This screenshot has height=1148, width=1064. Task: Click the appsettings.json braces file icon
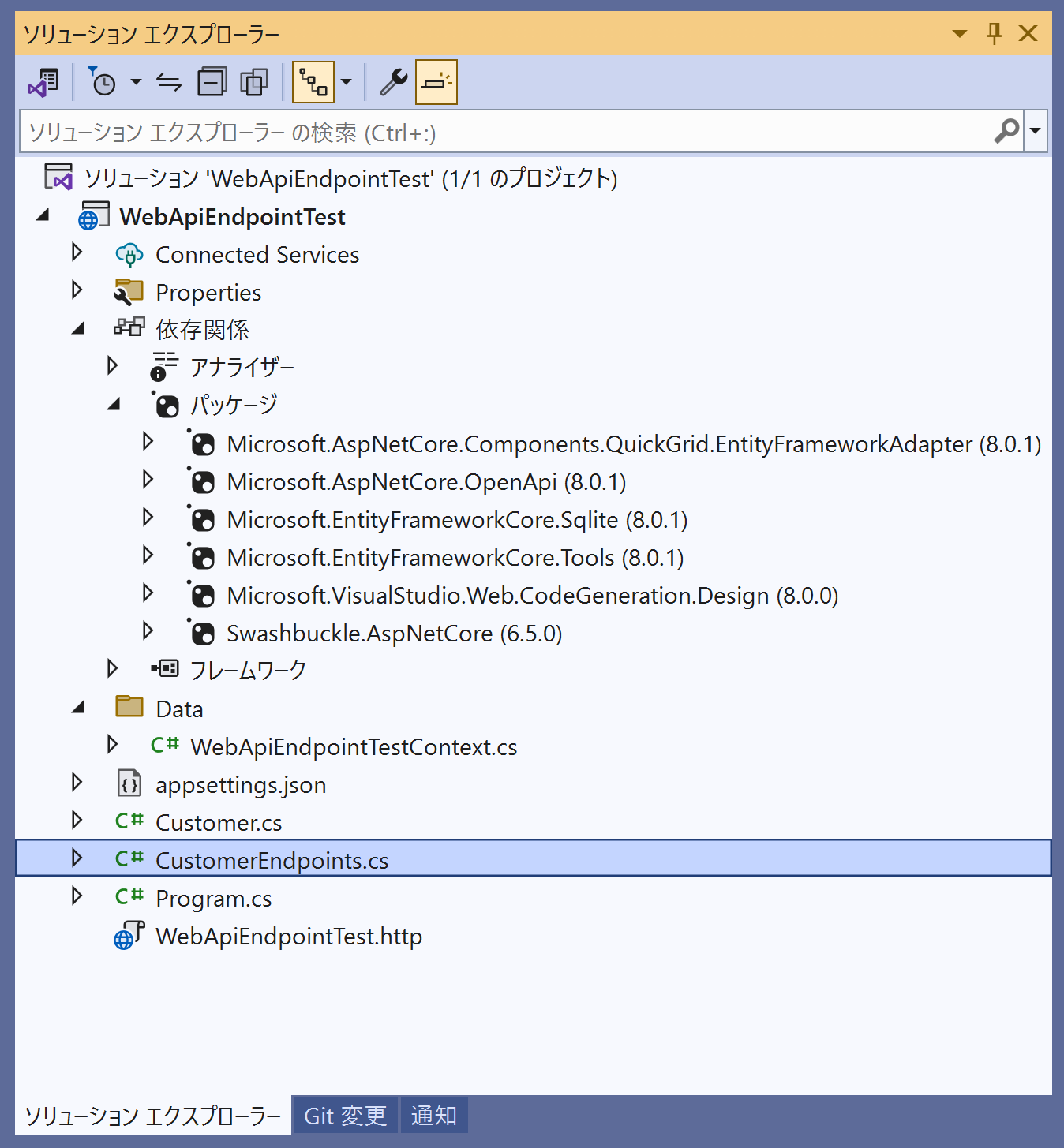tap(129, 783)
